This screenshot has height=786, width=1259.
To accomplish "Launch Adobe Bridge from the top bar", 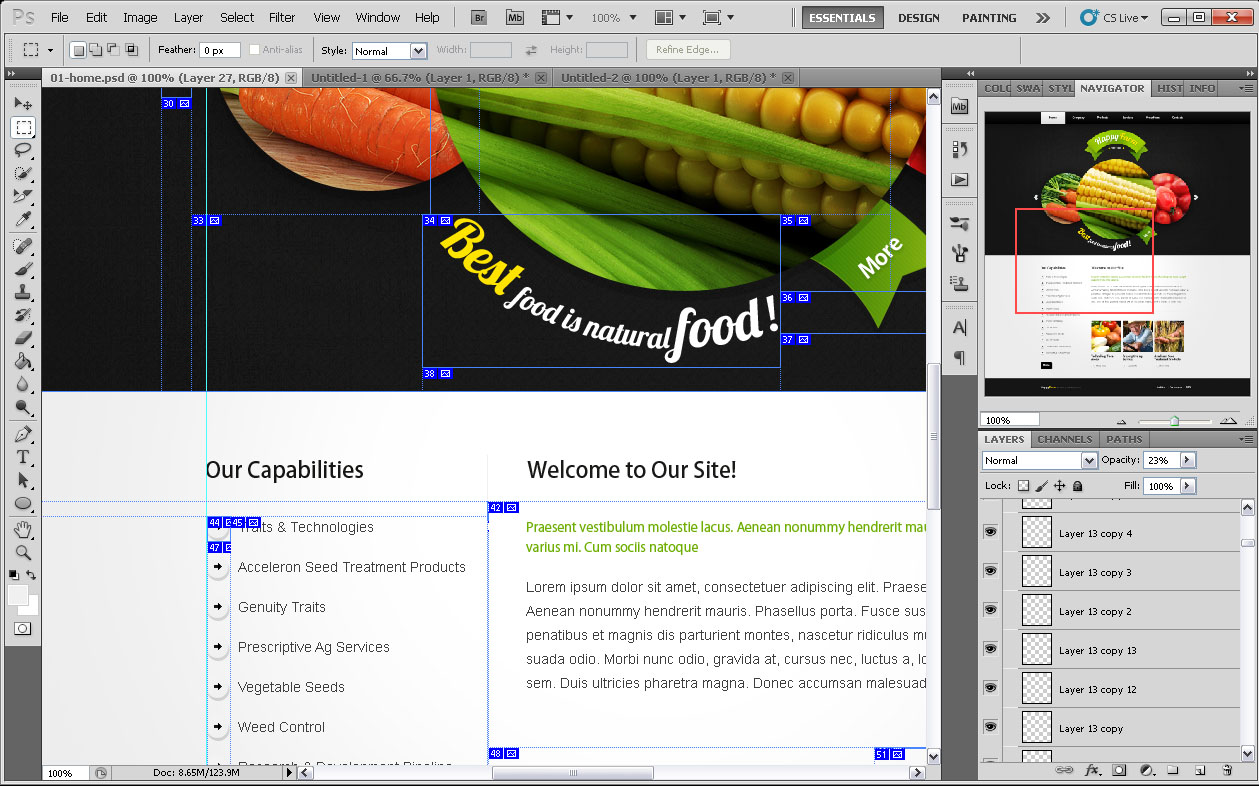I will click(479, 18).
